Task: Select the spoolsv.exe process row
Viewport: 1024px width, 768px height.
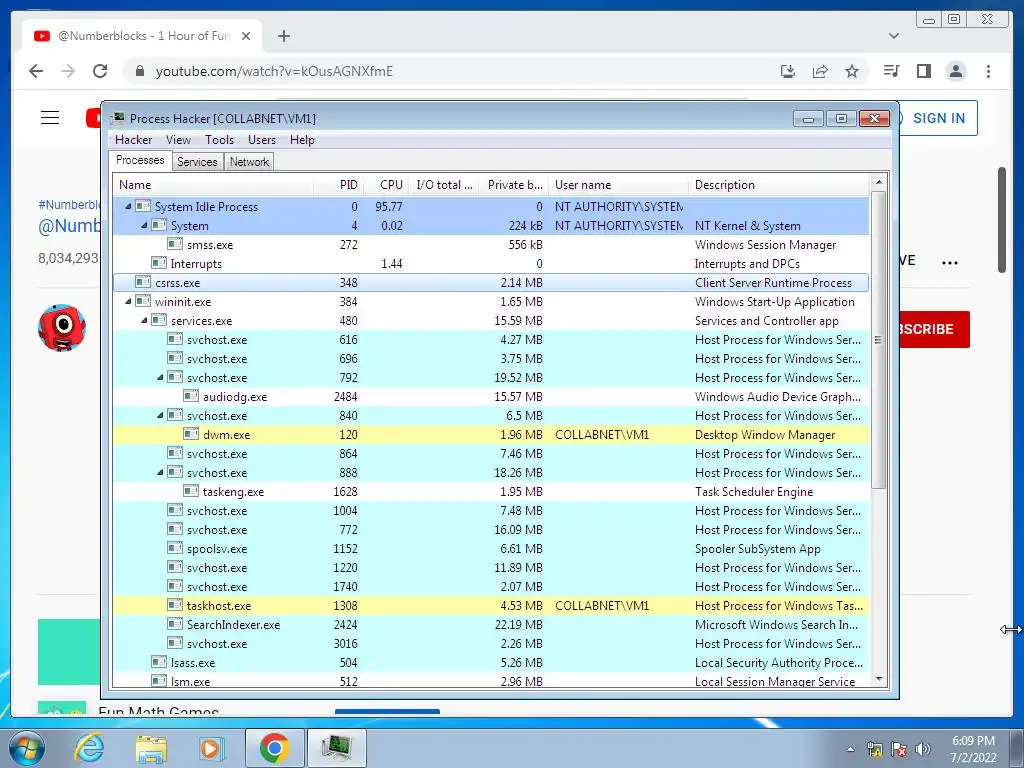Action: [491, 549]
